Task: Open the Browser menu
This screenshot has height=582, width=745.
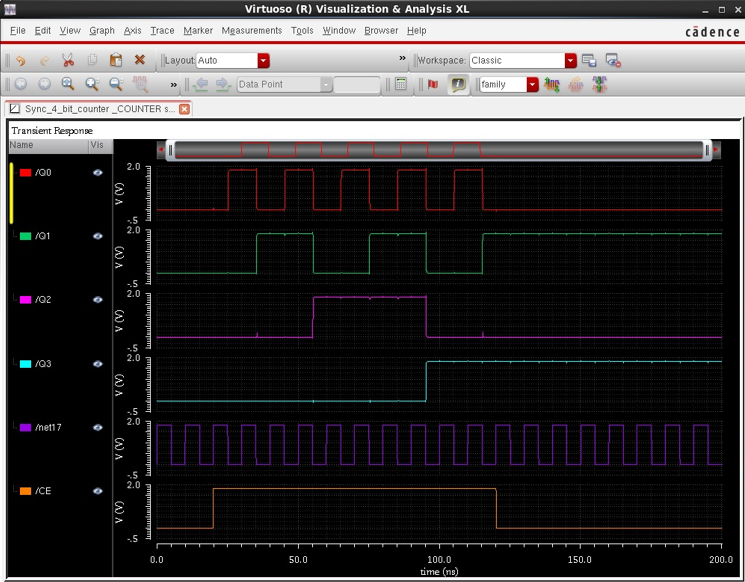Action: (381, 30)
